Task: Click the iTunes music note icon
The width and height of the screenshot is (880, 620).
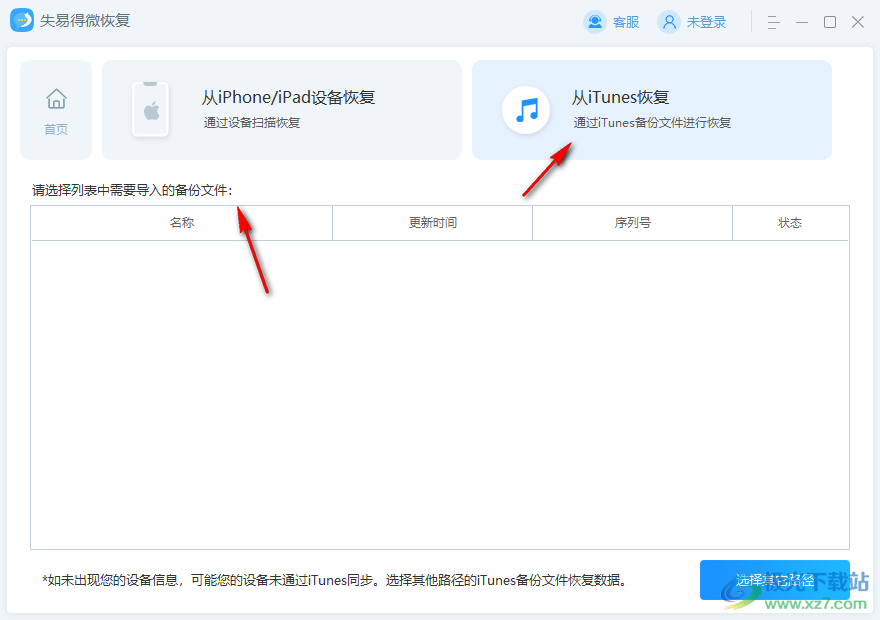Action: tap(526, 110)
